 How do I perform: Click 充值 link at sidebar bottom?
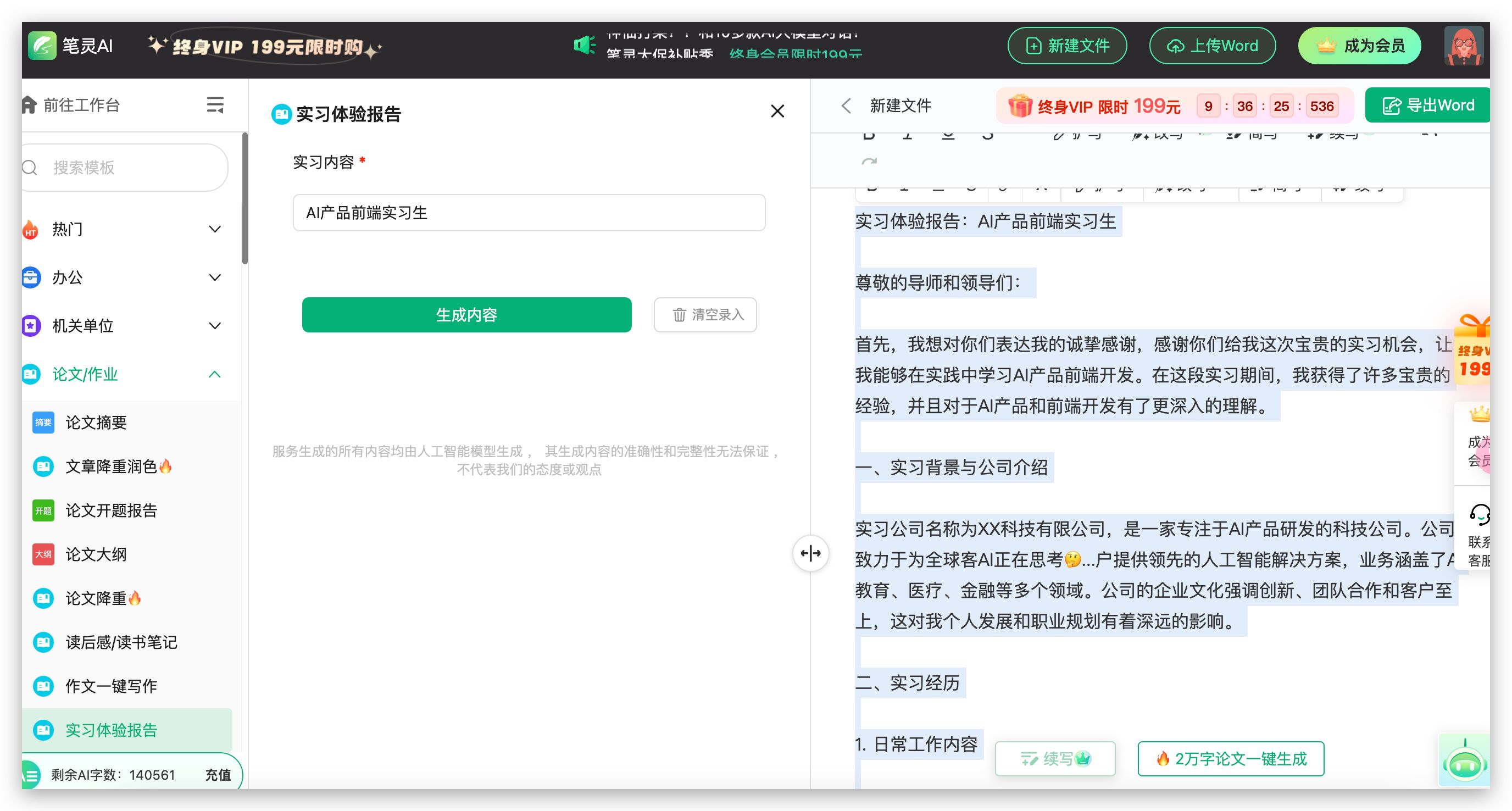(218, 775)
